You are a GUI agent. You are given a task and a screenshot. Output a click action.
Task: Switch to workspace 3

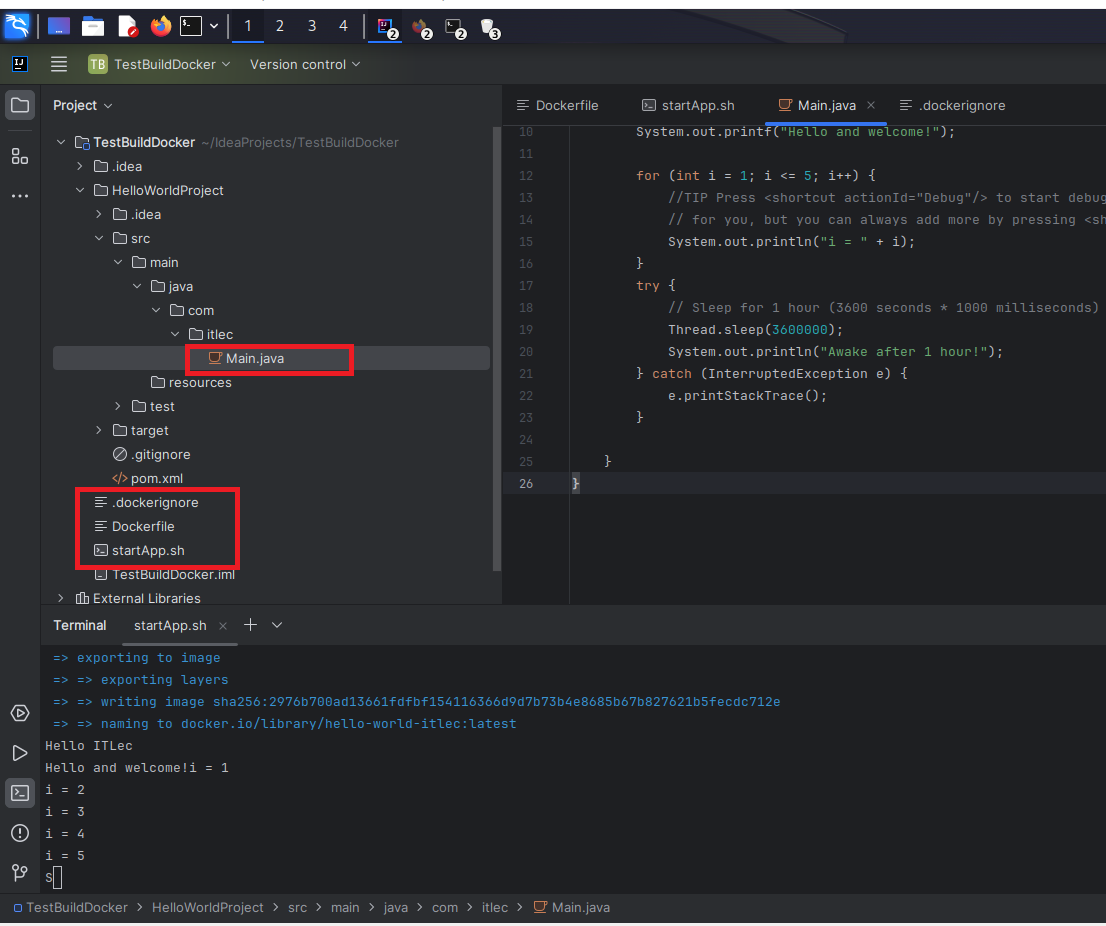point(312,26)
